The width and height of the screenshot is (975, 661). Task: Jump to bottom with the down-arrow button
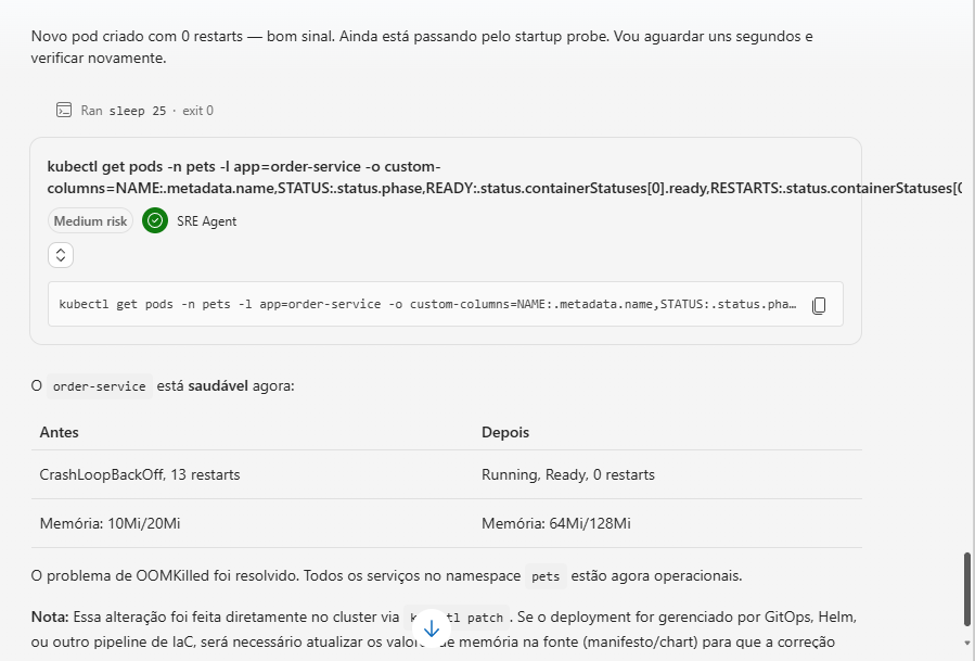point(431,629)
